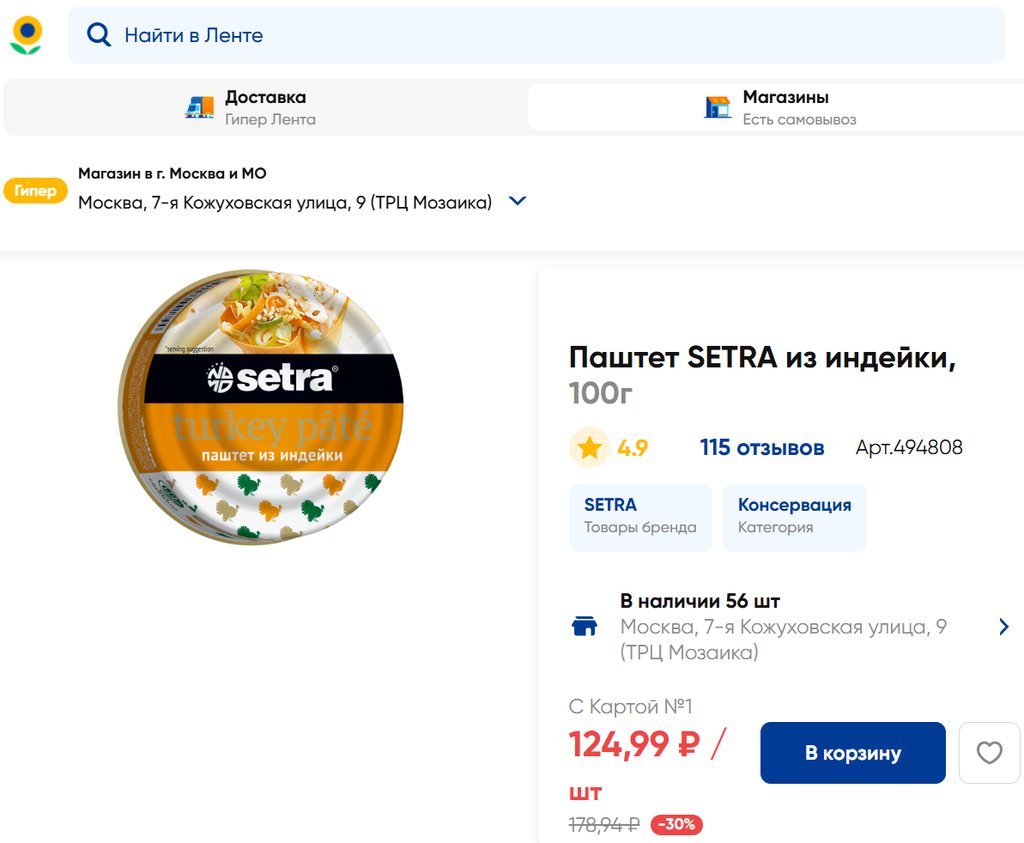Open the Консервация category chip

(794, 516)
